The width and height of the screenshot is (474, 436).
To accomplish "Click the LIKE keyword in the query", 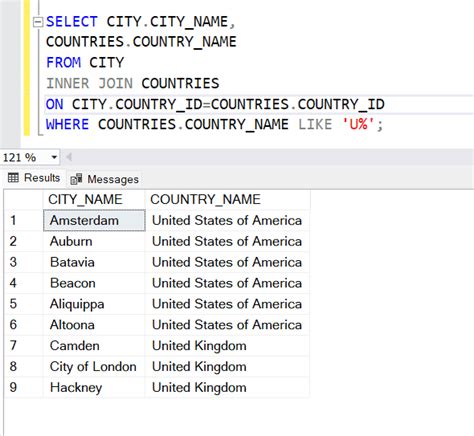I will point(315,124).
